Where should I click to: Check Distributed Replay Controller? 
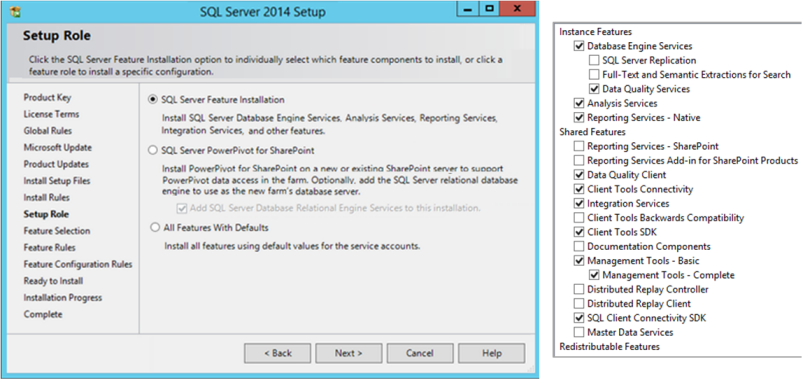click(x=579, y=290)
